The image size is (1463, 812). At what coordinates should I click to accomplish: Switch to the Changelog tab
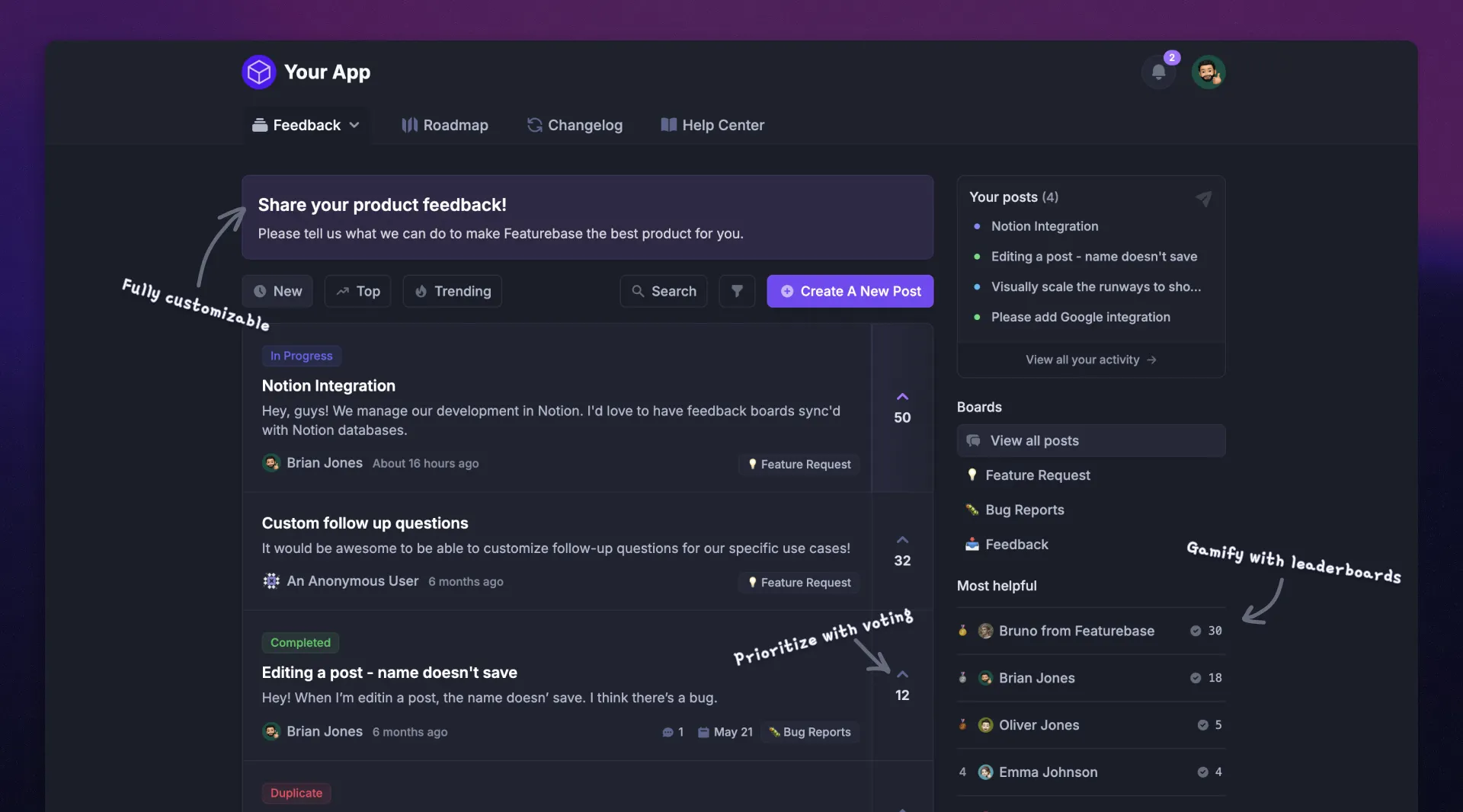575,125
